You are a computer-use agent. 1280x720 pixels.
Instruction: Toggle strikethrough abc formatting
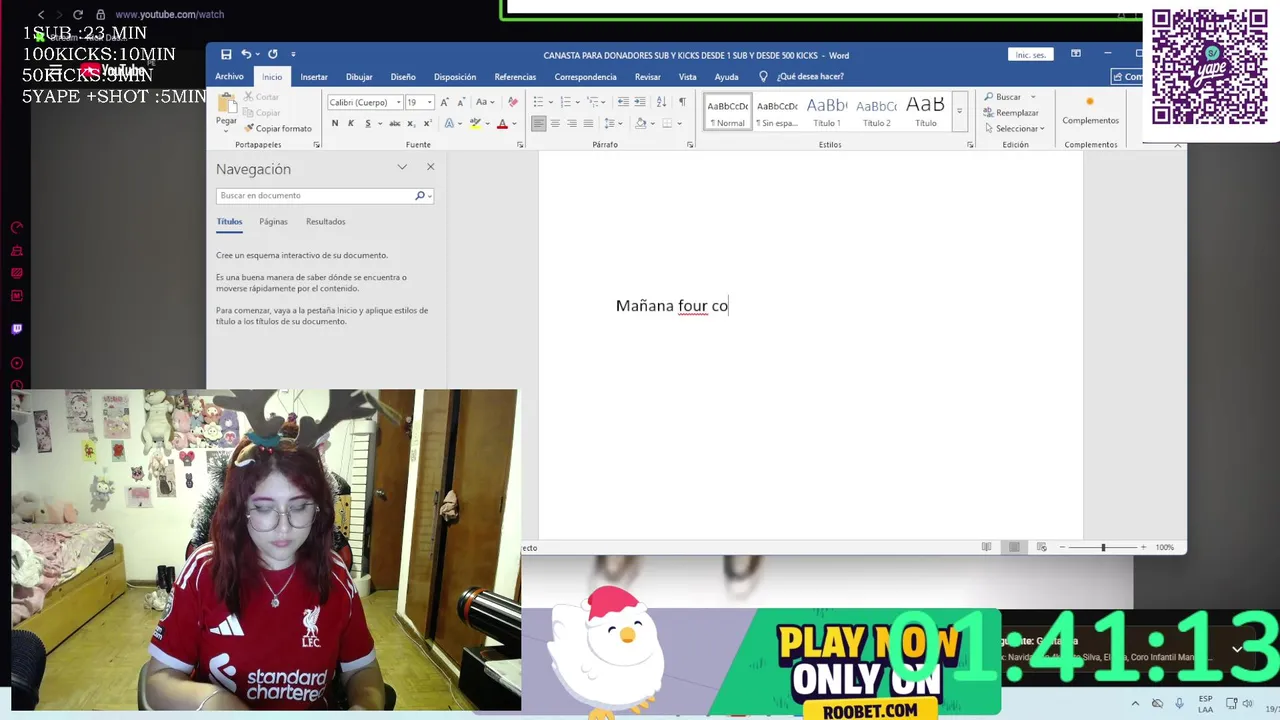(395, 123)
